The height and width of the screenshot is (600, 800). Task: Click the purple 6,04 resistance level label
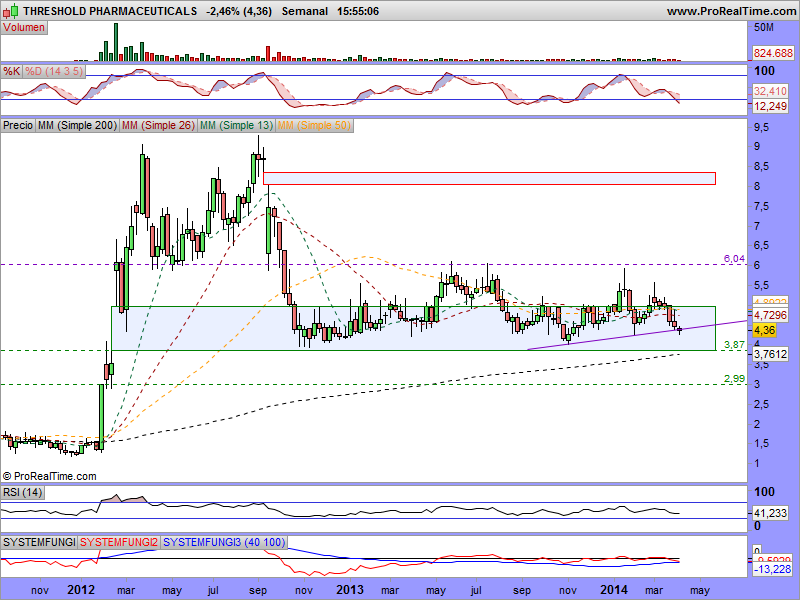point(734,259)
